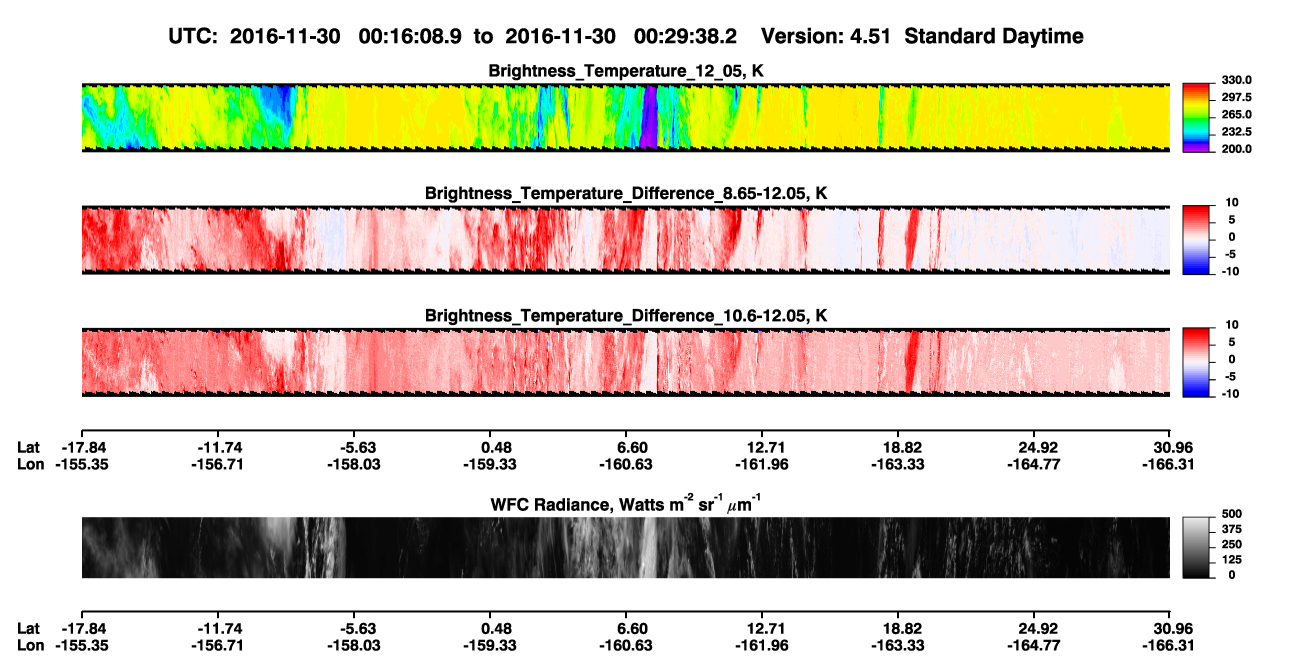Click upper axis latitude value 30.96
Image resolution: width=1300 pixels, height=667 pixels.
coord(1174,447)
